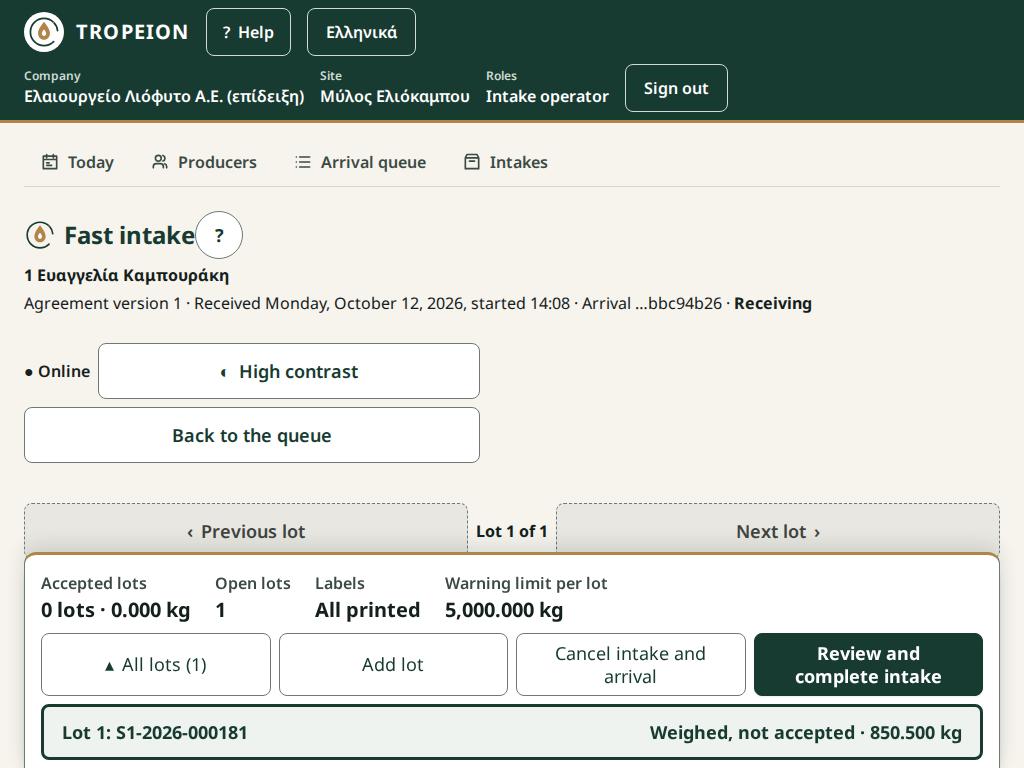Toggle High contrast mode
This screenshot has width=1024, height=768.
pos(289,371)
